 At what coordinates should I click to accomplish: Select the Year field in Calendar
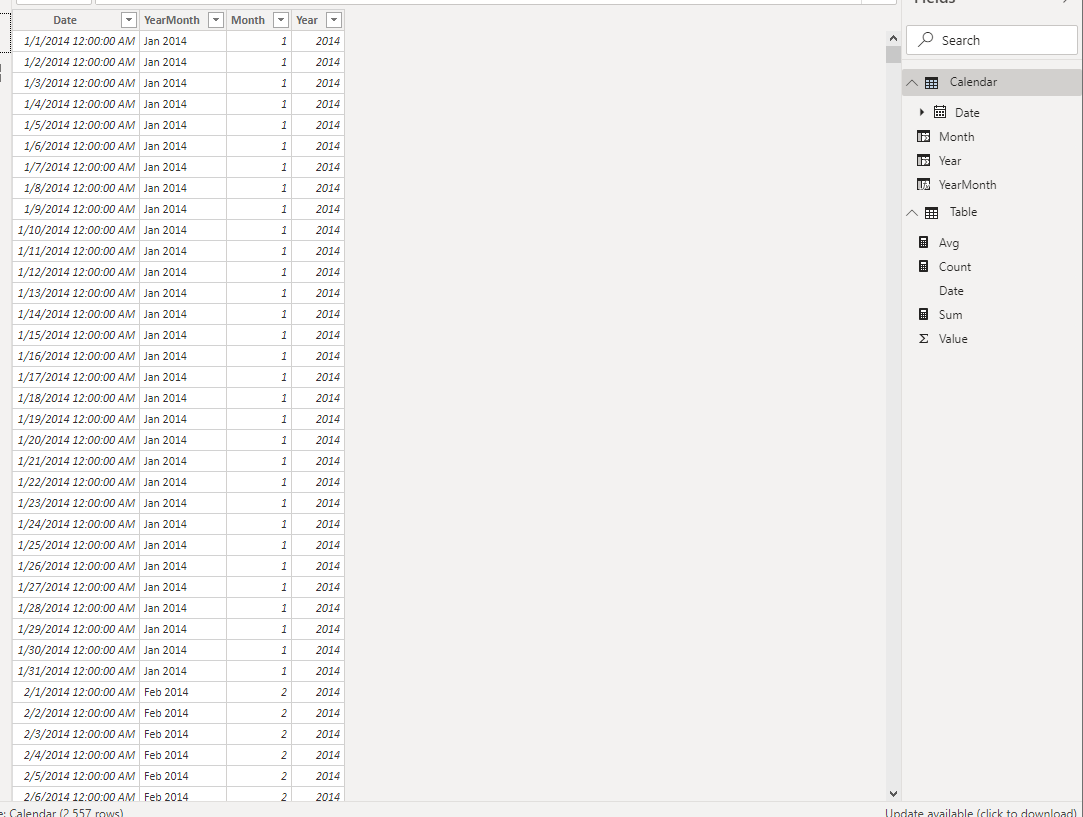click(x=950, y=161)
